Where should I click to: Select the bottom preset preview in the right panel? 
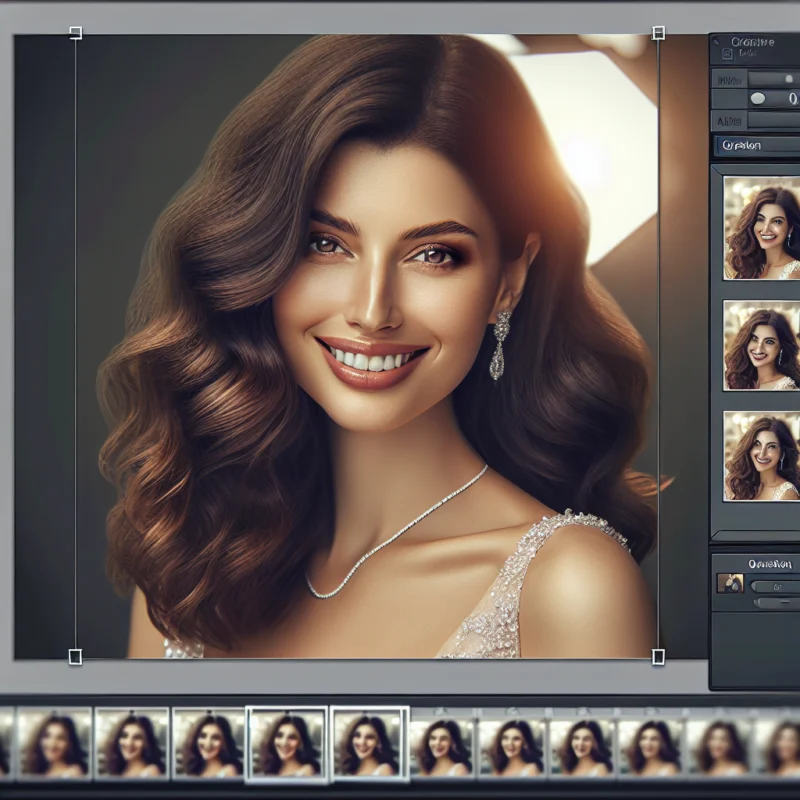762,456
